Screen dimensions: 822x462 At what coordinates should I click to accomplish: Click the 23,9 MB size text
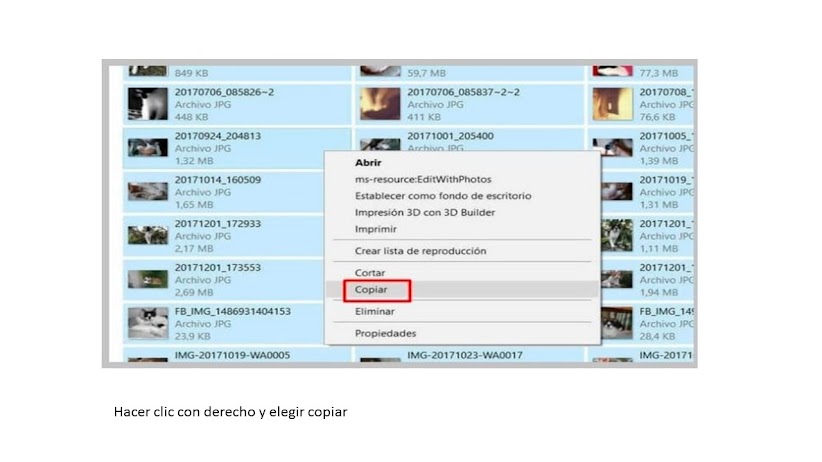(x=192, y=336)
